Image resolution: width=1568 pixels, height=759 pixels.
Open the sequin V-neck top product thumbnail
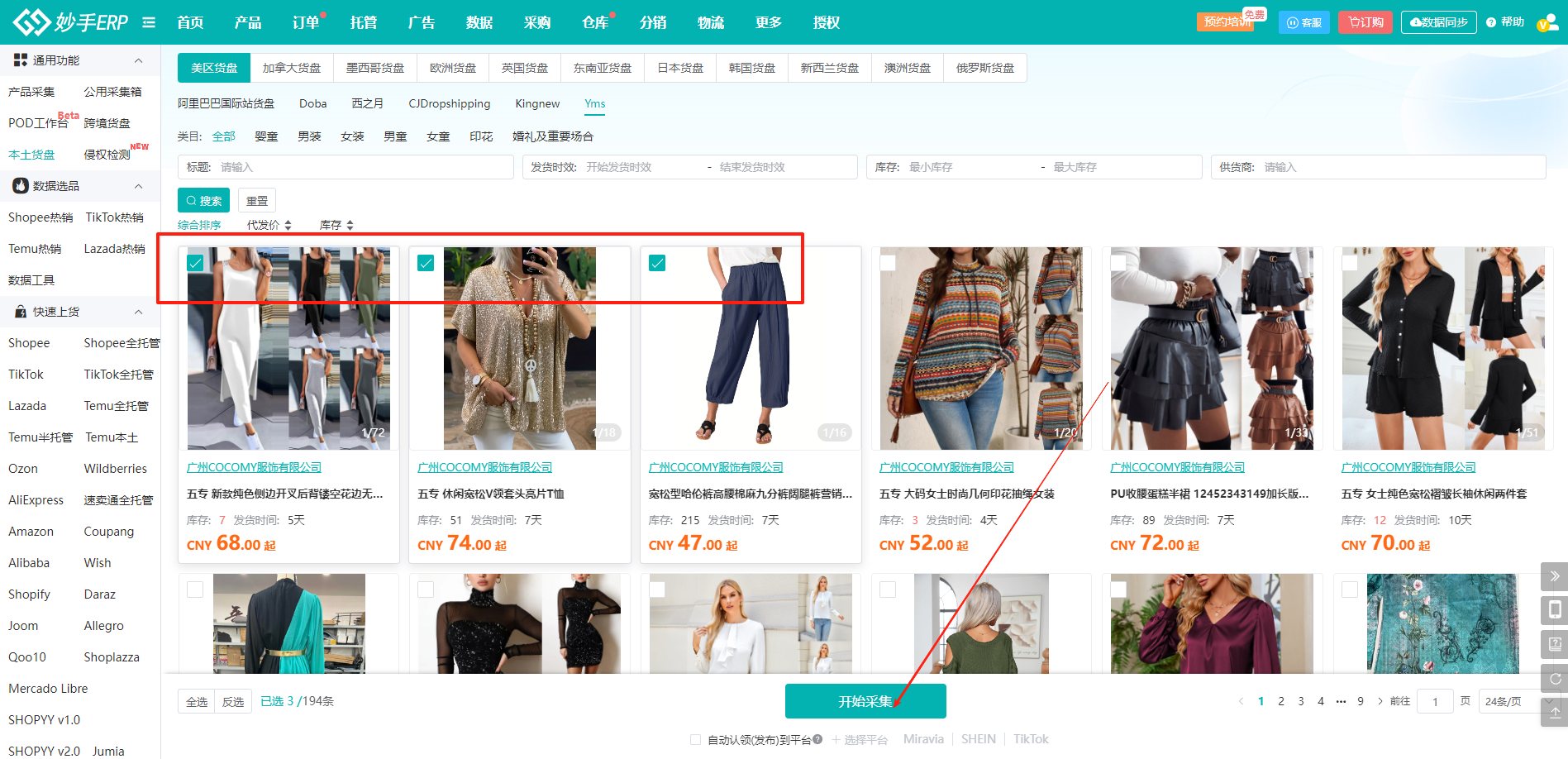[x=520, y=348]
